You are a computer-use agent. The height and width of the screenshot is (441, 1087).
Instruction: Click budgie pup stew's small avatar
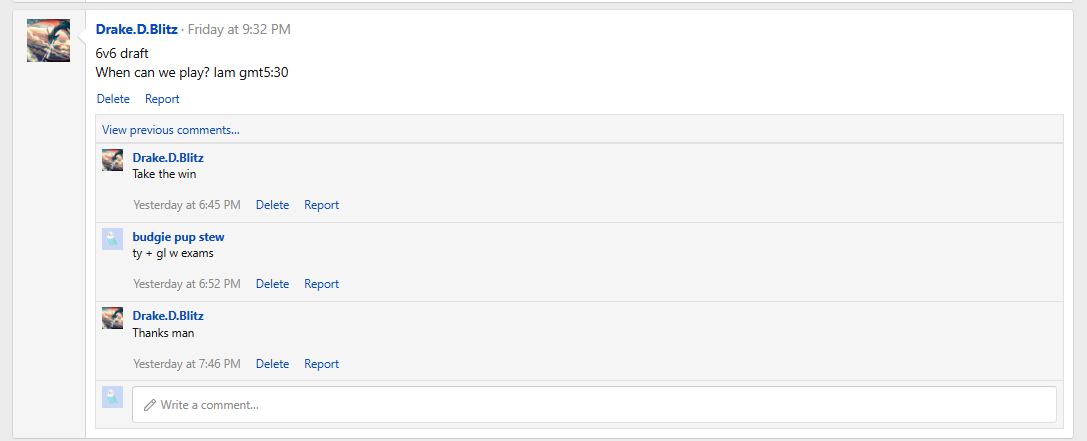112,239
